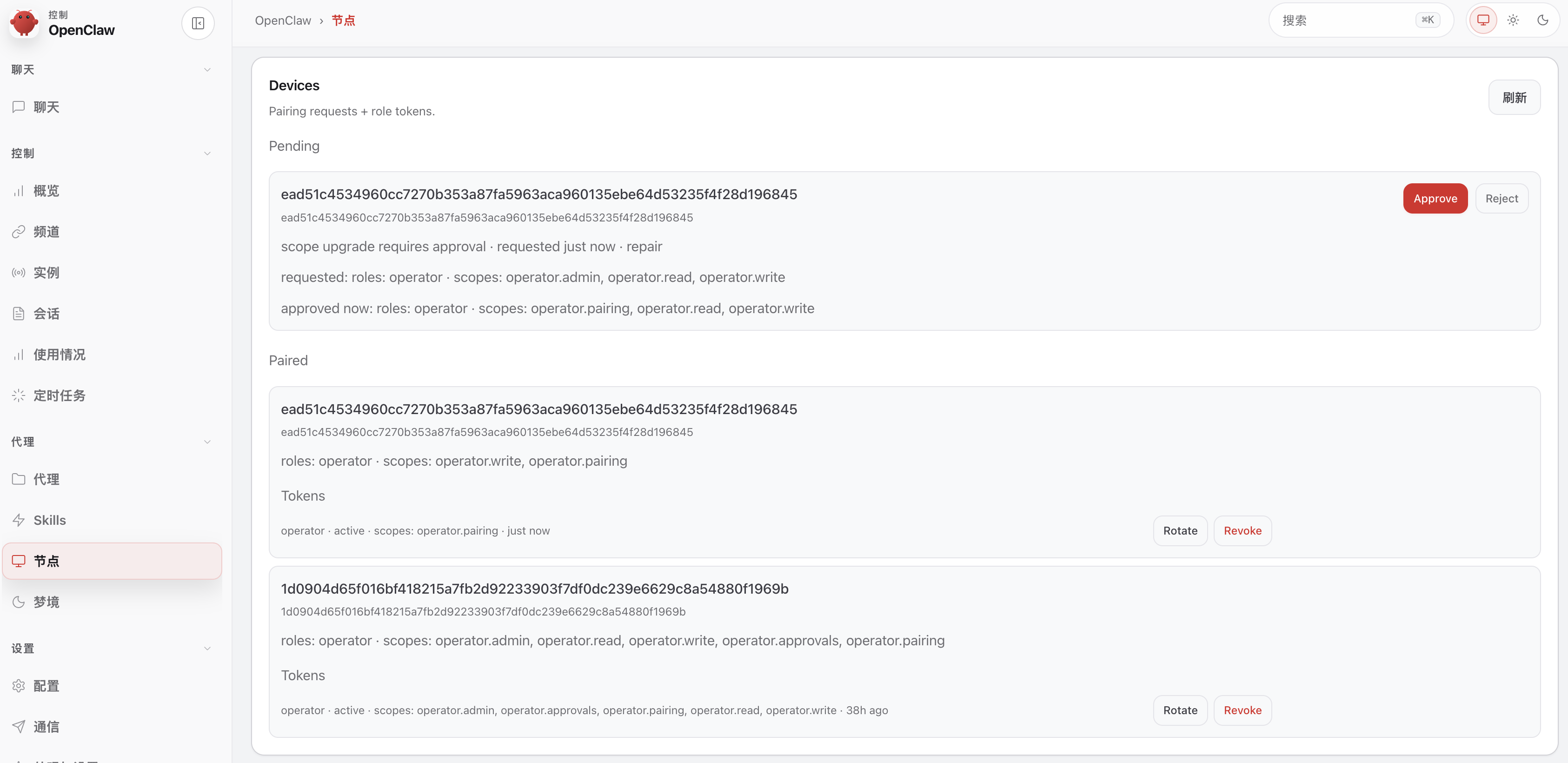Click the 1d0904d6 paired device title

[x=534, y=589]
